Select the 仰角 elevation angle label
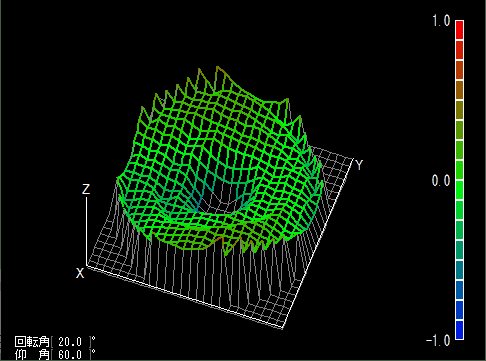This screenshot has height=361, width=486. click(x=32, y=355)
